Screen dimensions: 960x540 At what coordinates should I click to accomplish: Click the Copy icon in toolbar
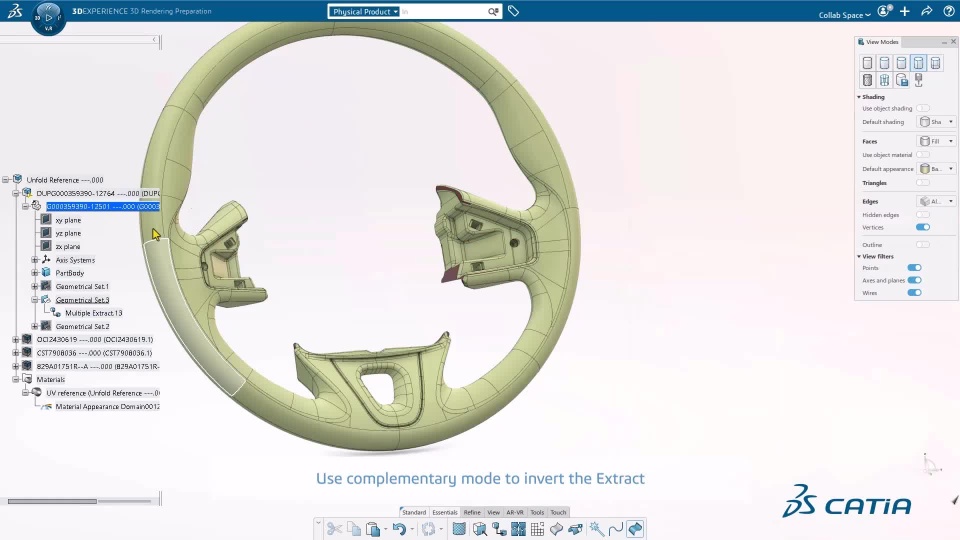pyautogui.click(x=354, y=528)
